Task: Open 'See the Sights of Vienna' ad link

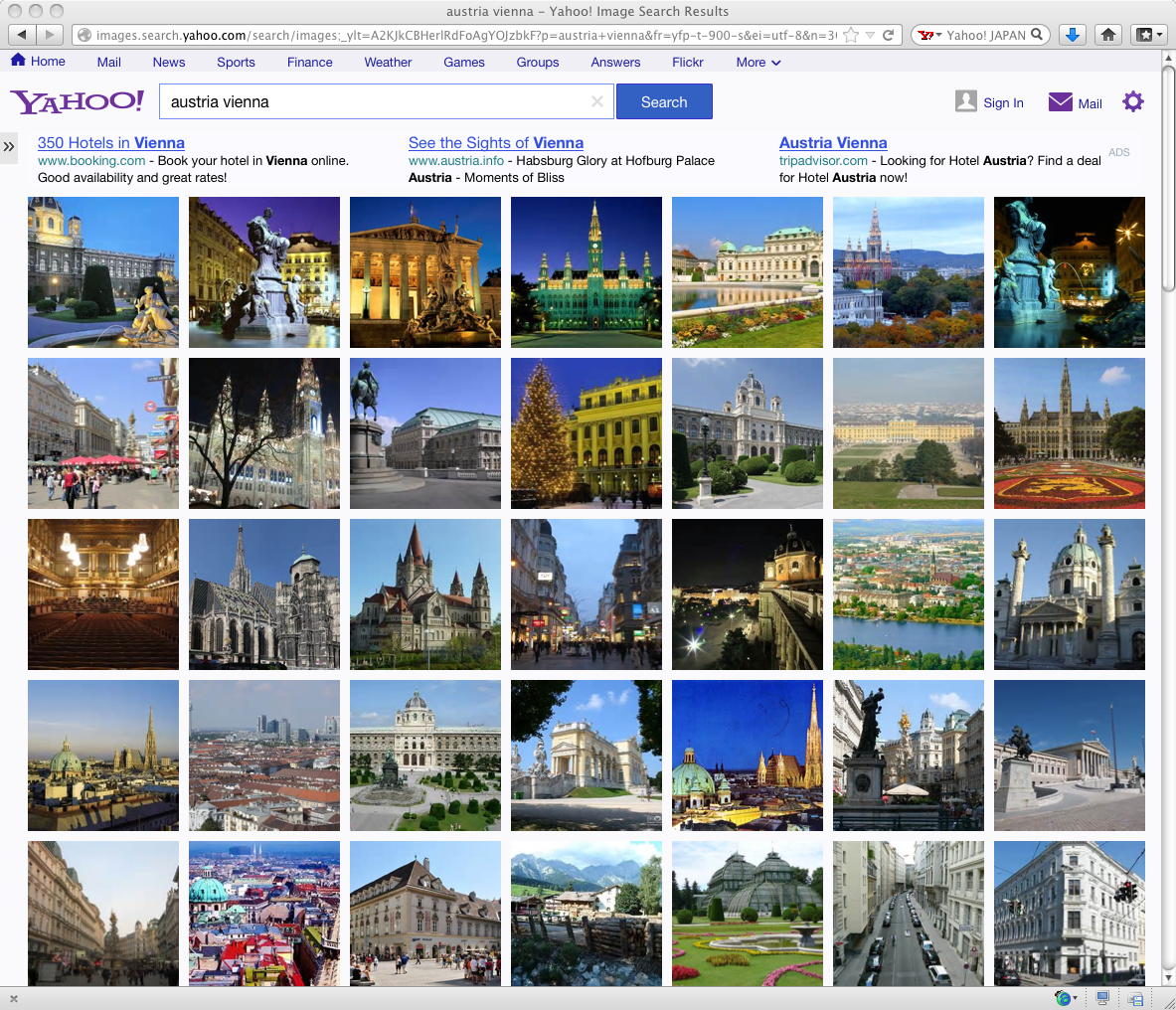Action: tap(496, 142)
